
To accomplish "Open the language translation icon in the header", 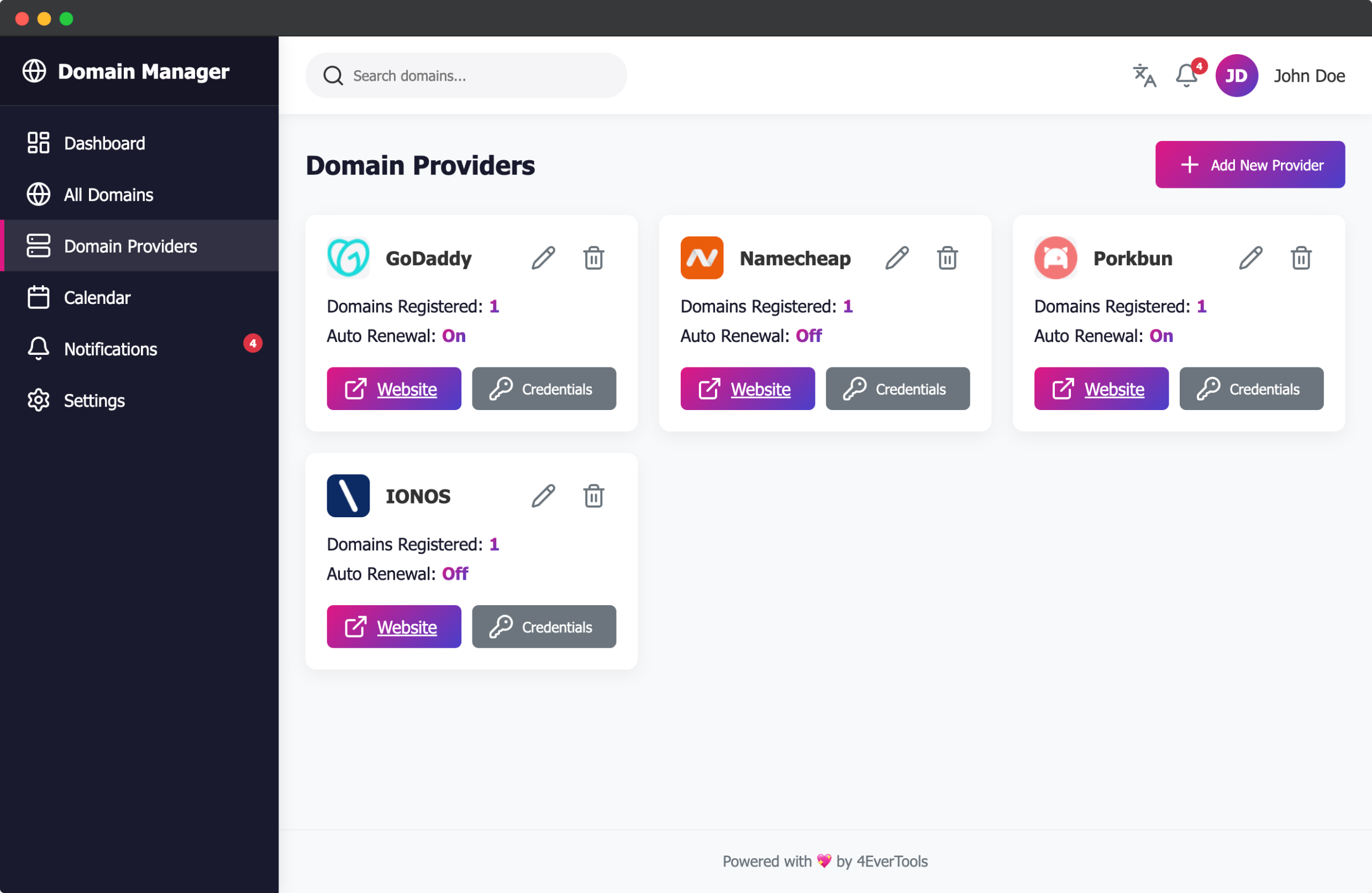I will (x=1144, y=76).
